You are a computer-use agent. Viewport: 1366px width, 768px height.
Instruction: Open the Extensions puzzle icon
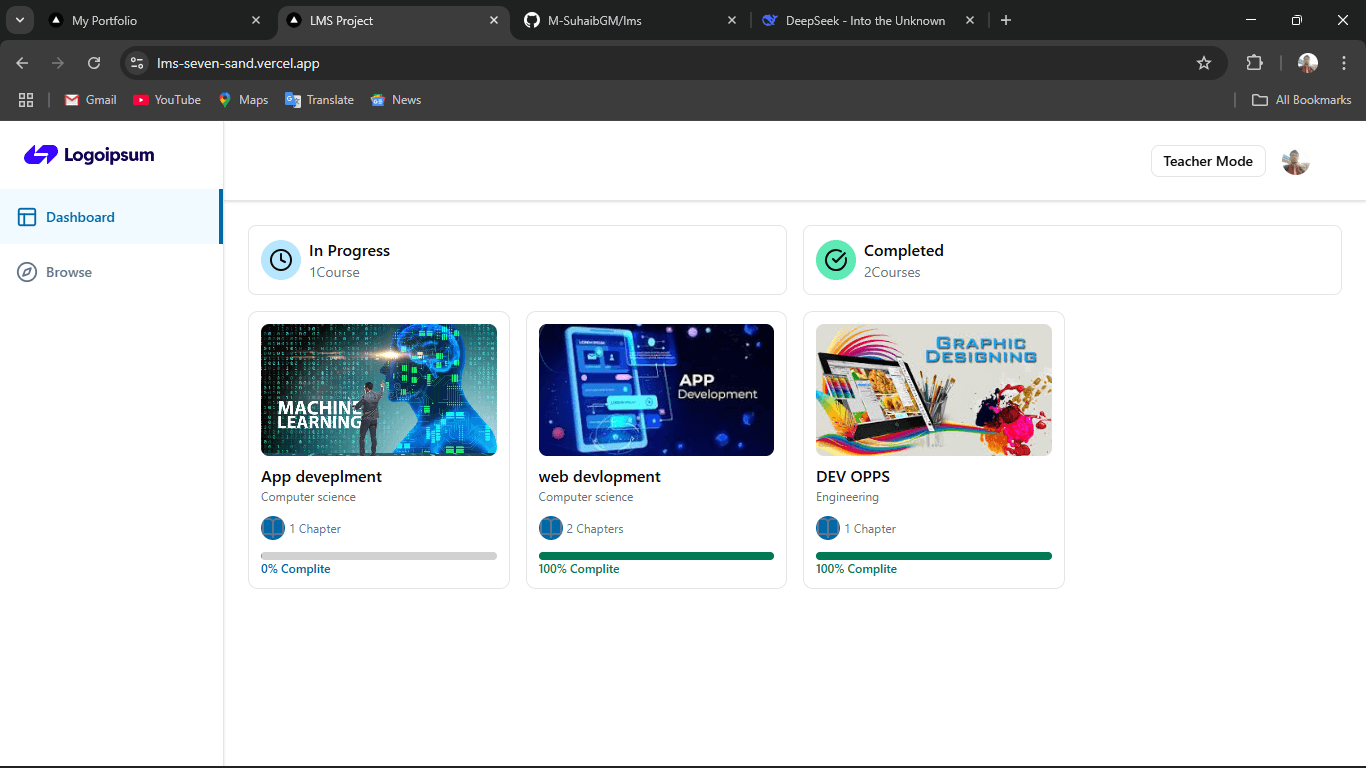(1254, 63)
